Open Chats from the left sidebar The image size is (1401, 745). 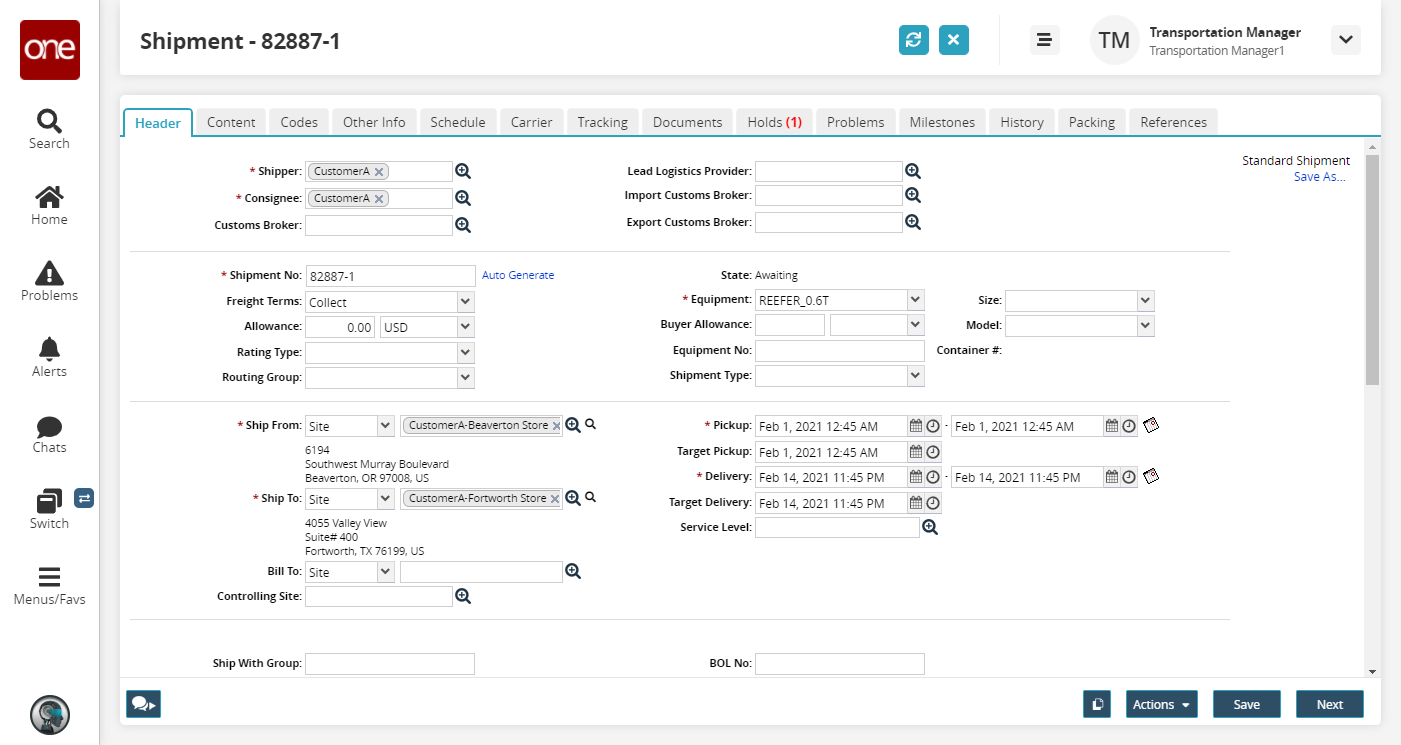click(x=49, y=433)
